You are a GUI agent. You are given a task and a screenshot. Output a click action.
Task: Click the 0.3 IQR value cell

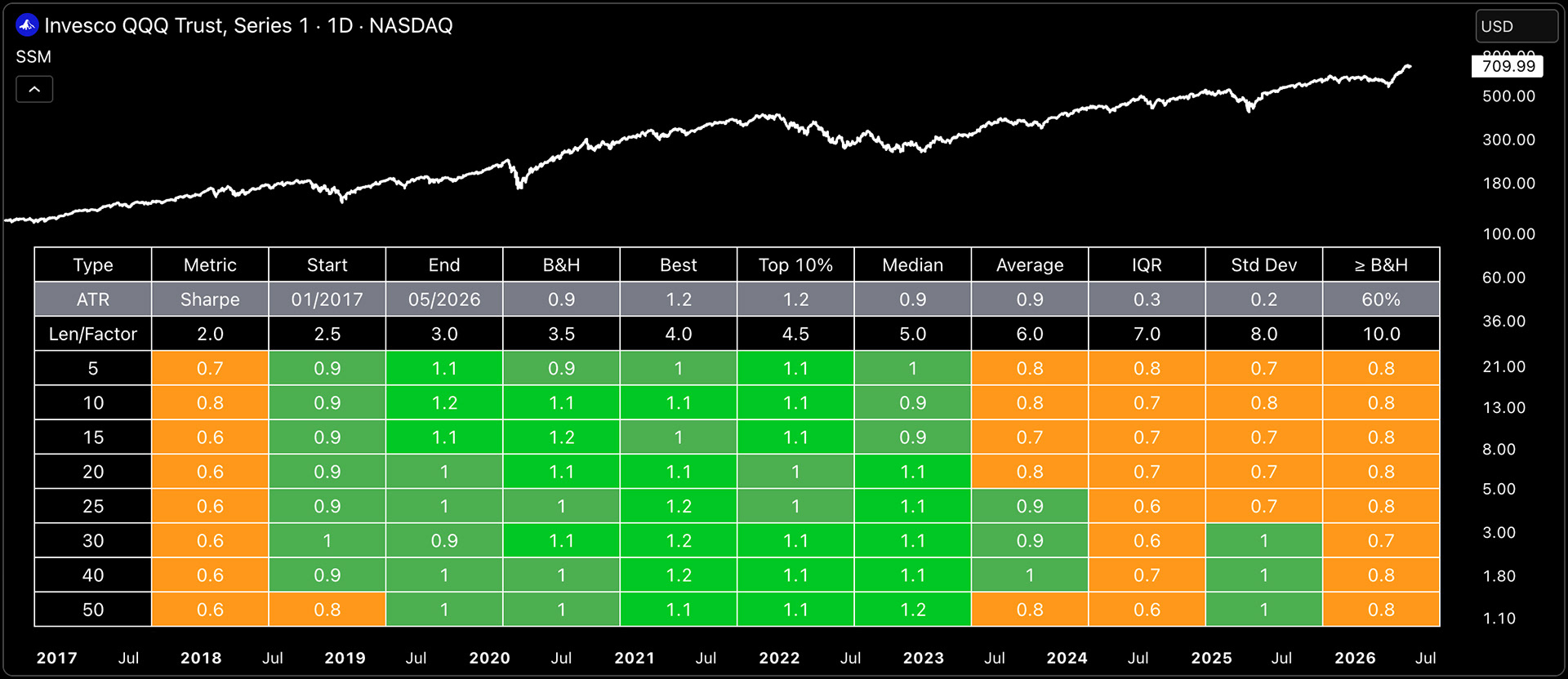click(x=1147, y=300)
